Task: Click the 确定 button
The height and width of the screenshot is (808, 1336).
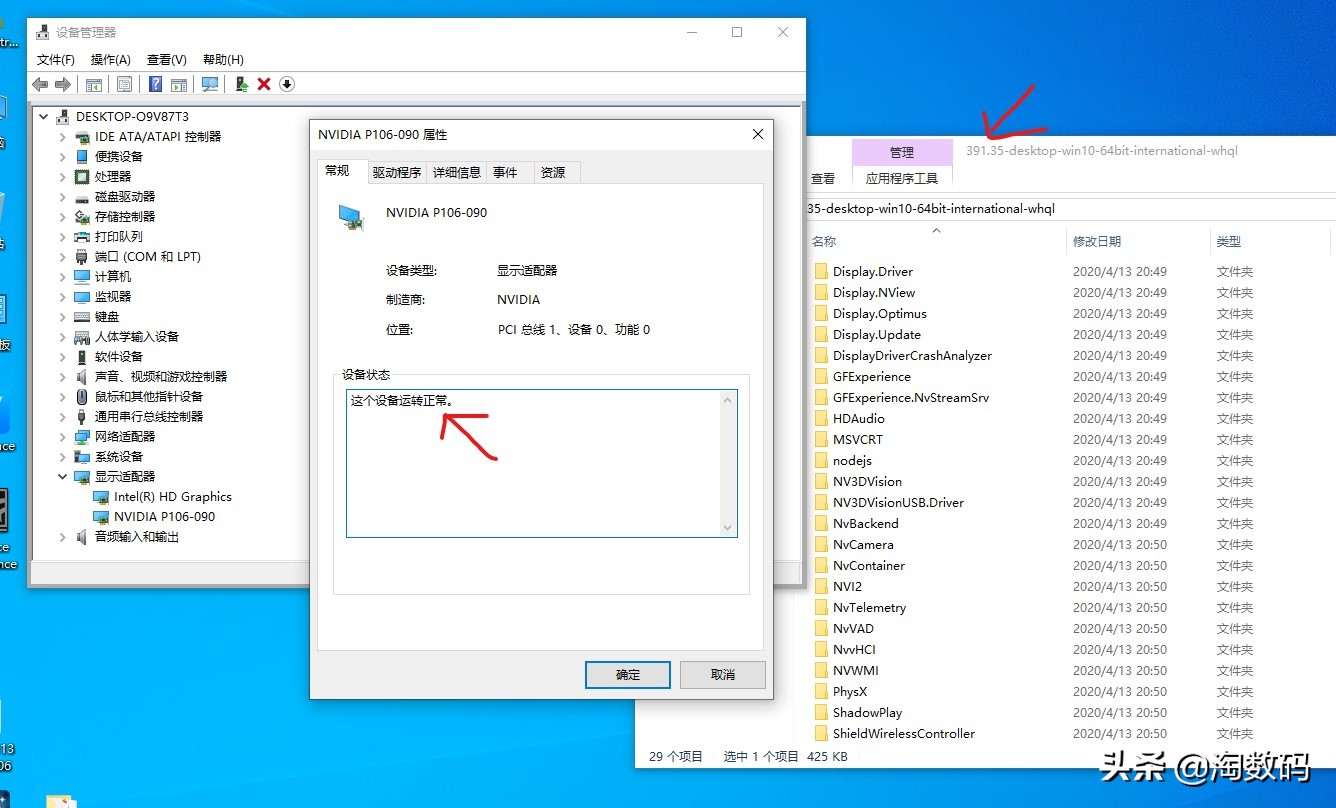Action: click(x=627, y=674)
